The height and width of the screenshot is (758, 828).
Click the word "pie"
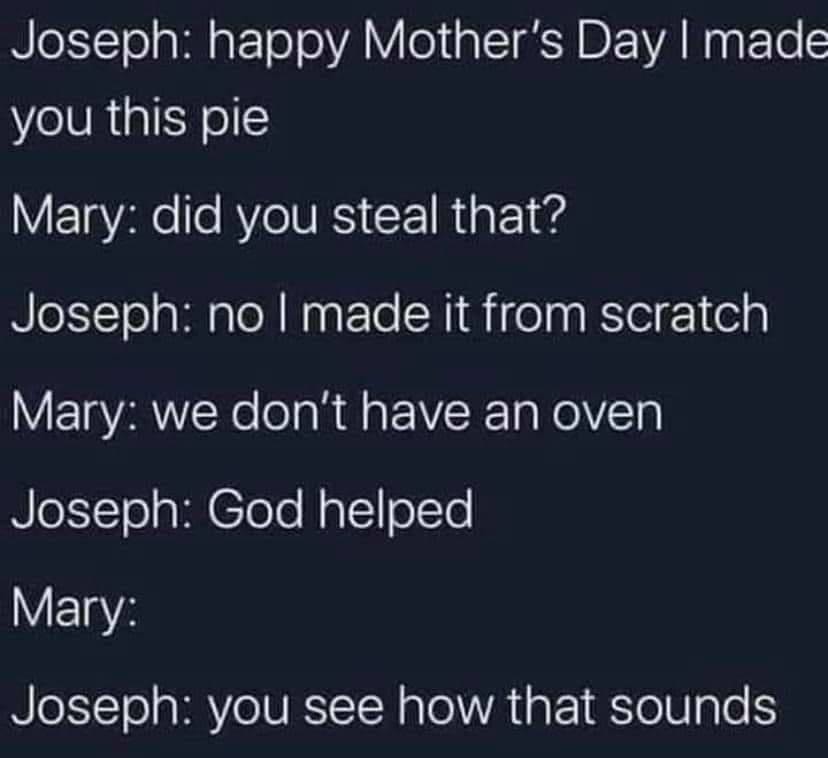240,121
